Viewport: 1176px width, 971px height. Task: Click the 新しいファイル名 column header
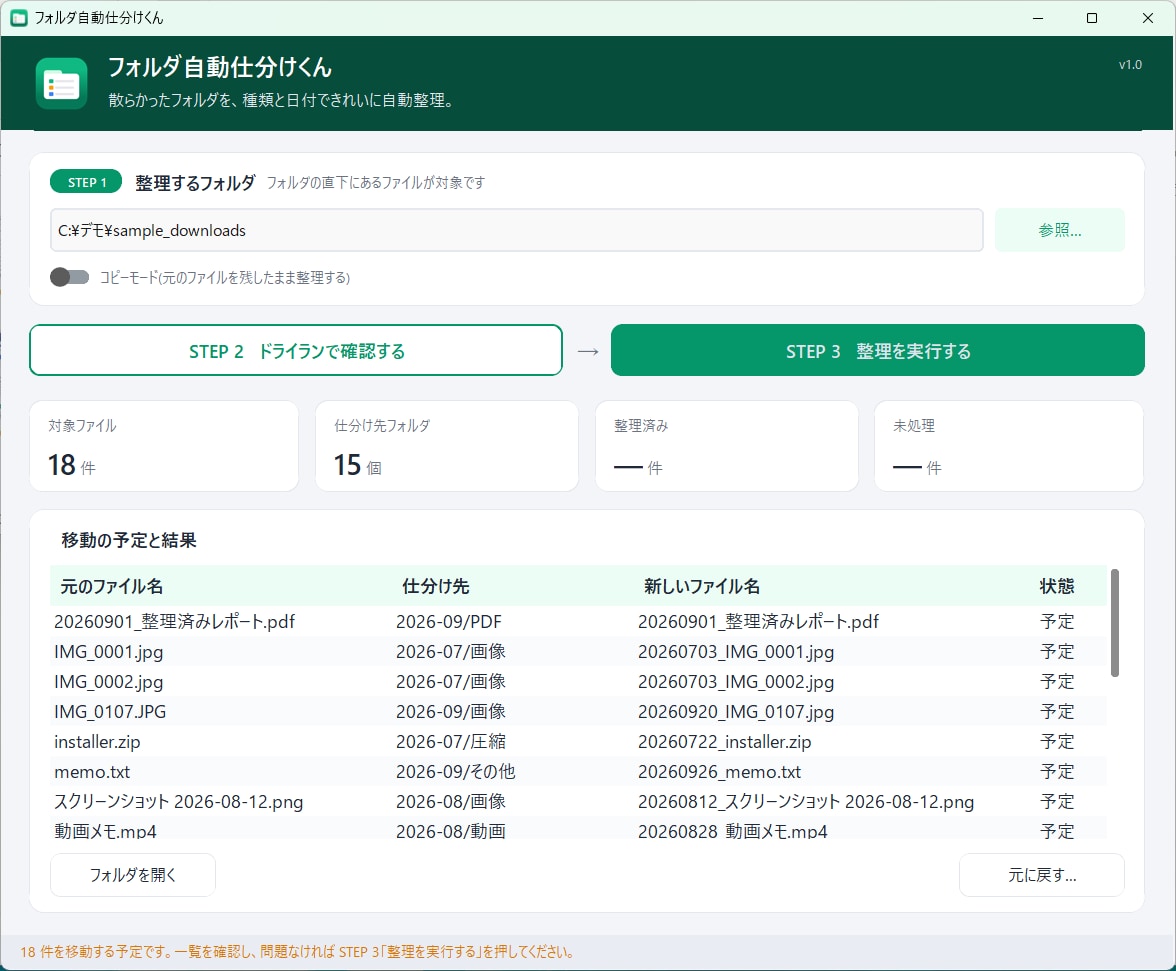coord(702,586)
